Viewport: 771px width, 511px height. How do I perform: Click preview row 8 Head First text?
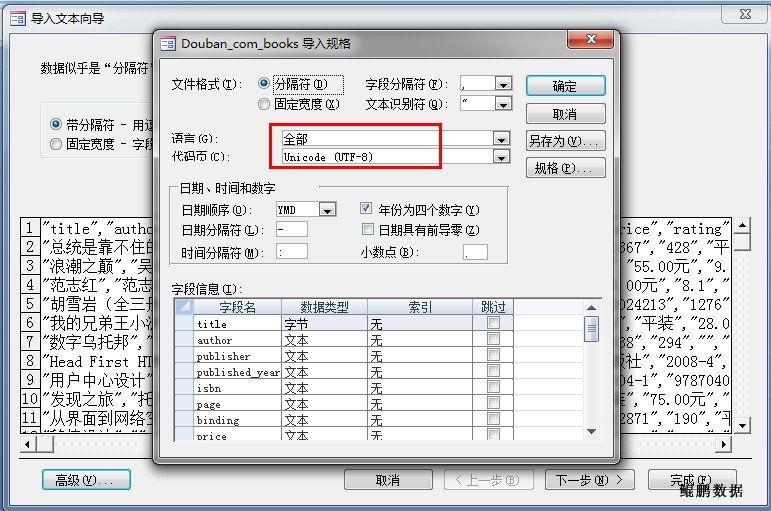point(97,361)
